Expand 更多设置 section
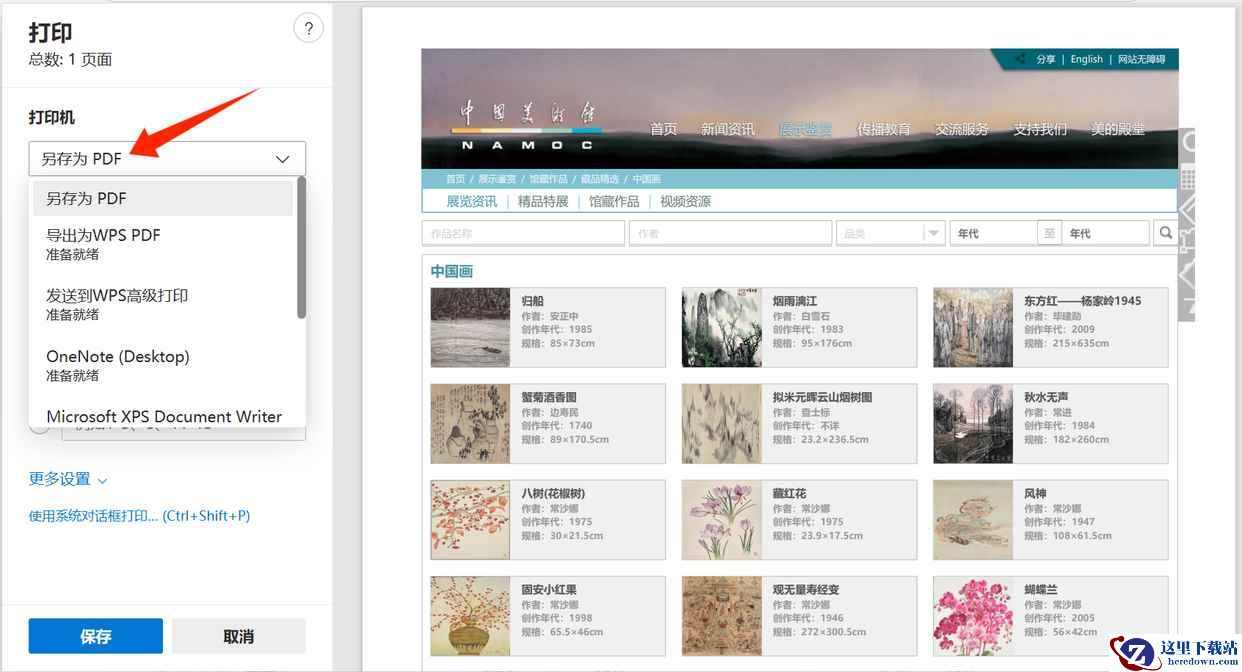 [x=68, y=479]
